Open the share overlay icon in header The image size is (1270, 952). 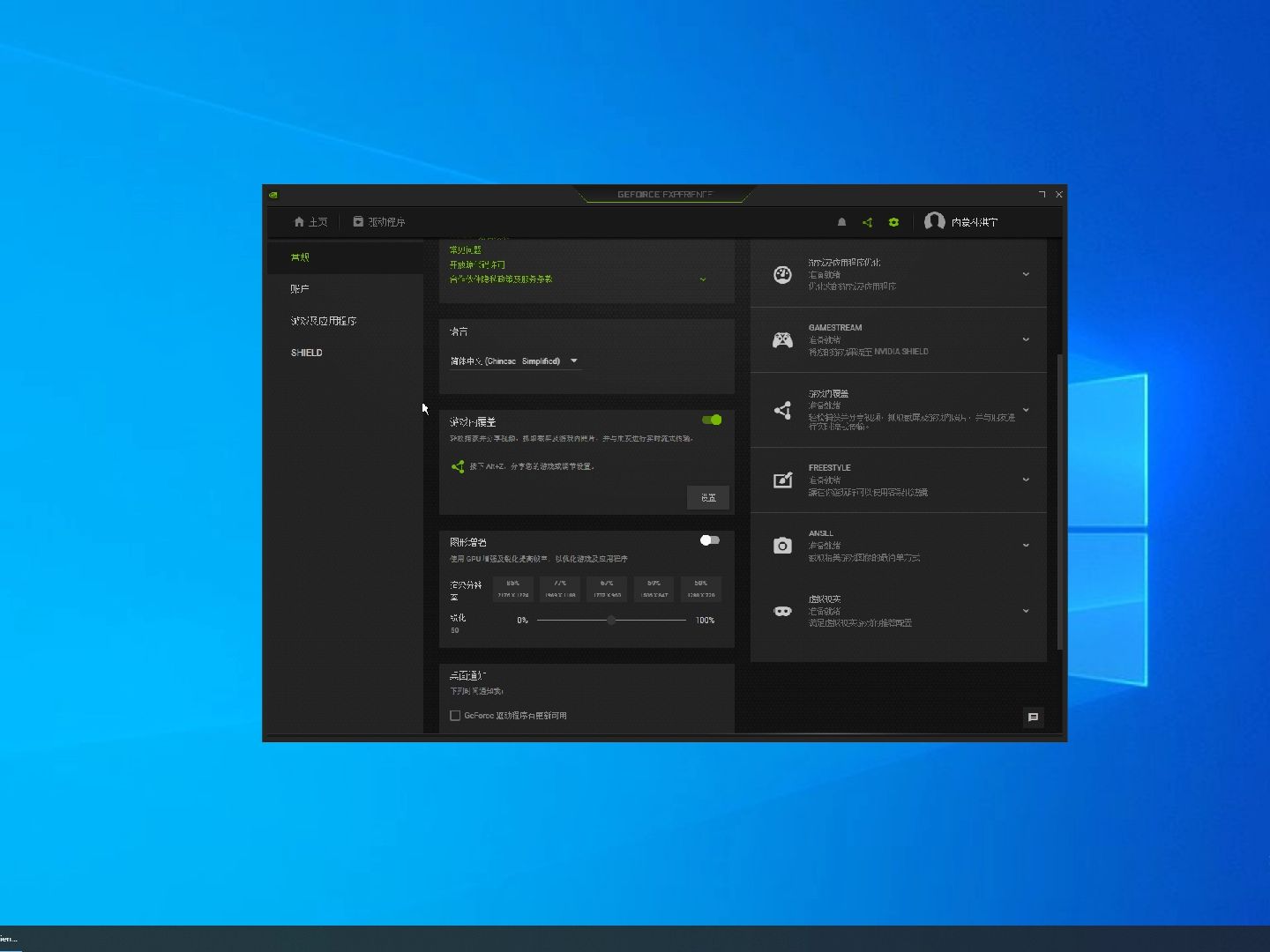pyautogui.click(x=867, y=222)
